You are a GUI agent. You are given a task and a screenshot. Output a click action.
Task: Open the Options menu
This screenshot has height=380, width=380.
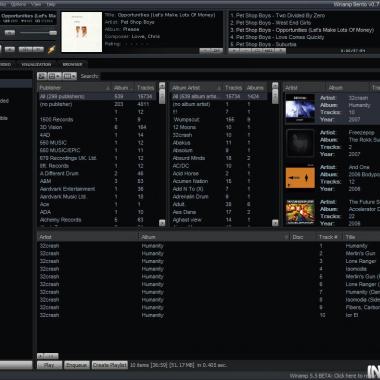19,4
